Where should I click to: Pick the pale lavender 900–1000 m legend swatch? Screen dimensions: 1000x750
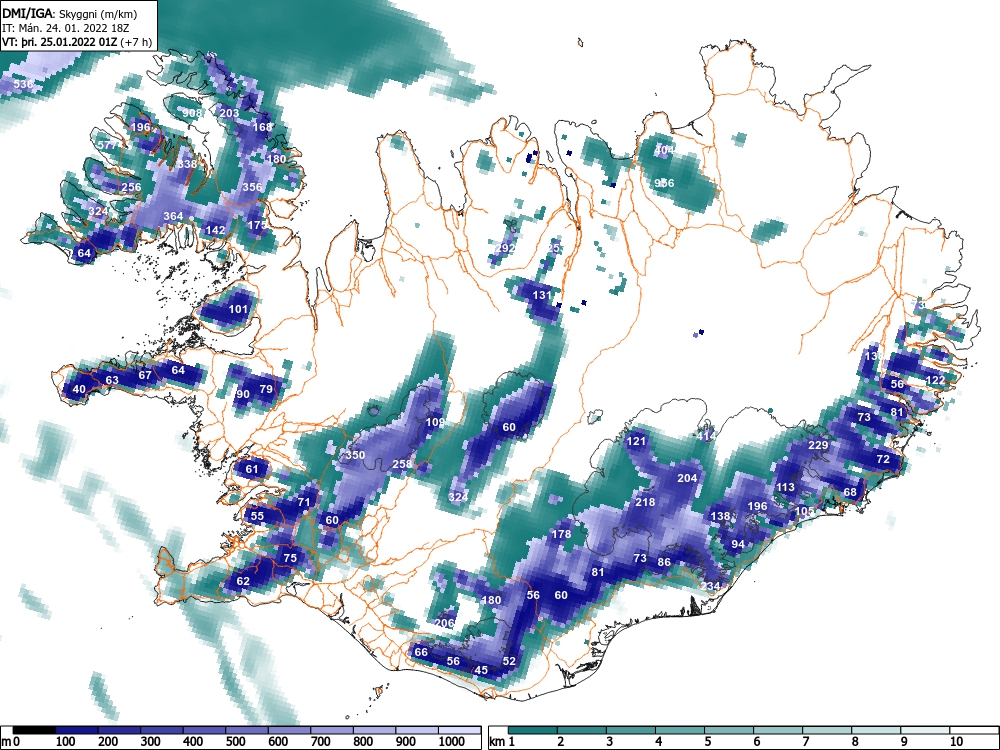point(417,730)
